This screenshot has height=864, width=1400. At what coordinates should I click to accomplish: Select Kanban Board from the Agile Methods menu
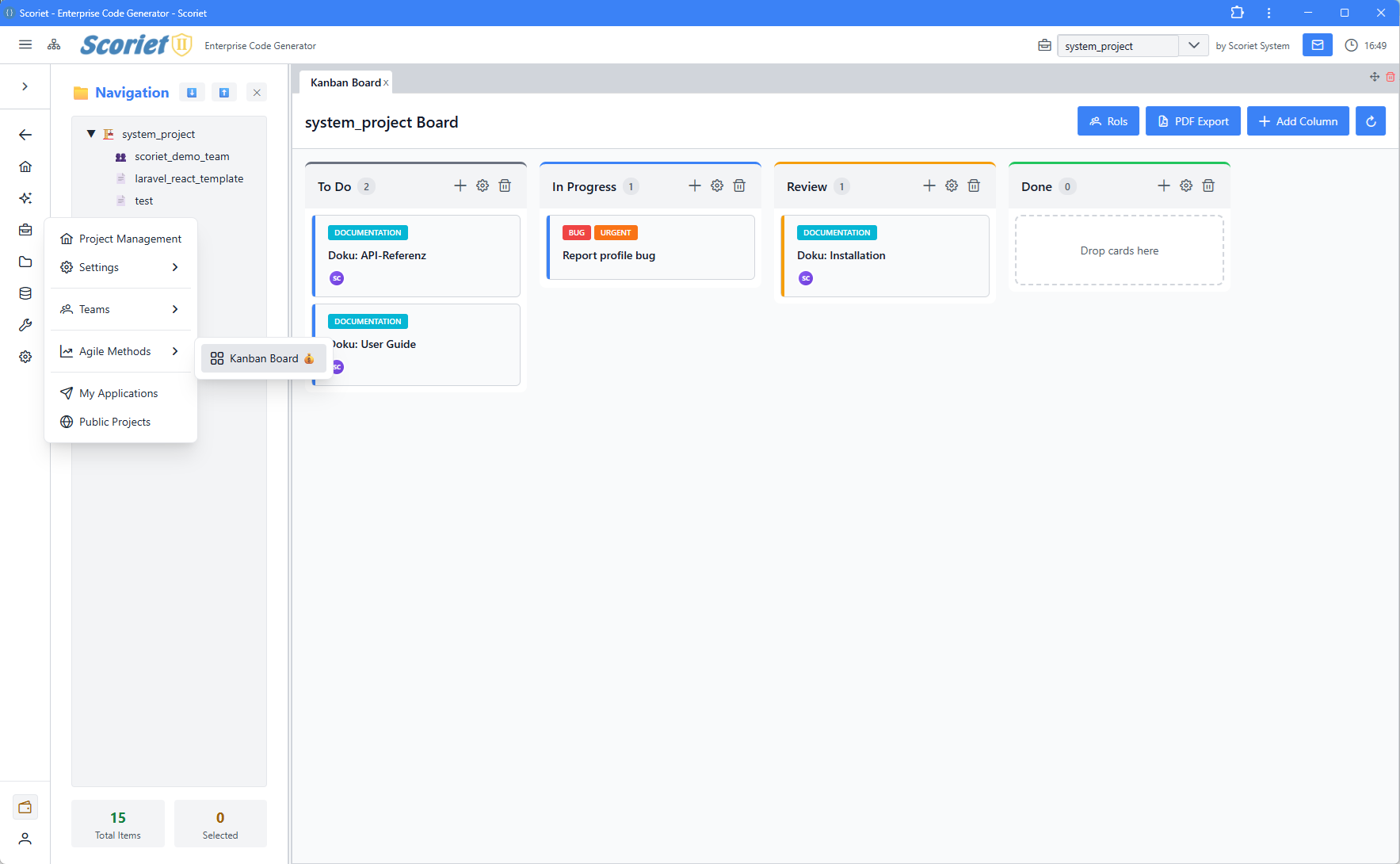pyautogui.click(x=261, y=358)
